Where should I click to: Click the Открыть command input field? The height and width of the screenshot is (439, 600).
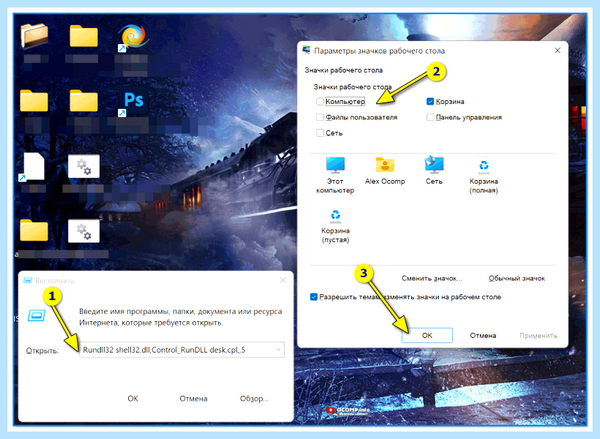pyautogui.click(x=182, y=350)
